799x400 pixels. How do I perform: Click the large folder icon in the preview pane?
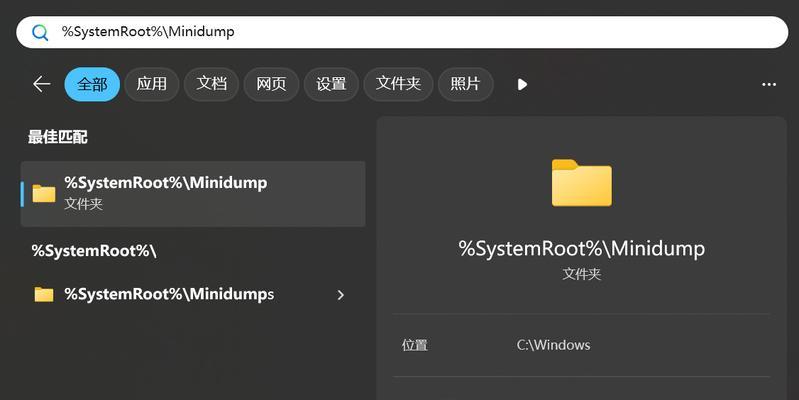(581, 183)
